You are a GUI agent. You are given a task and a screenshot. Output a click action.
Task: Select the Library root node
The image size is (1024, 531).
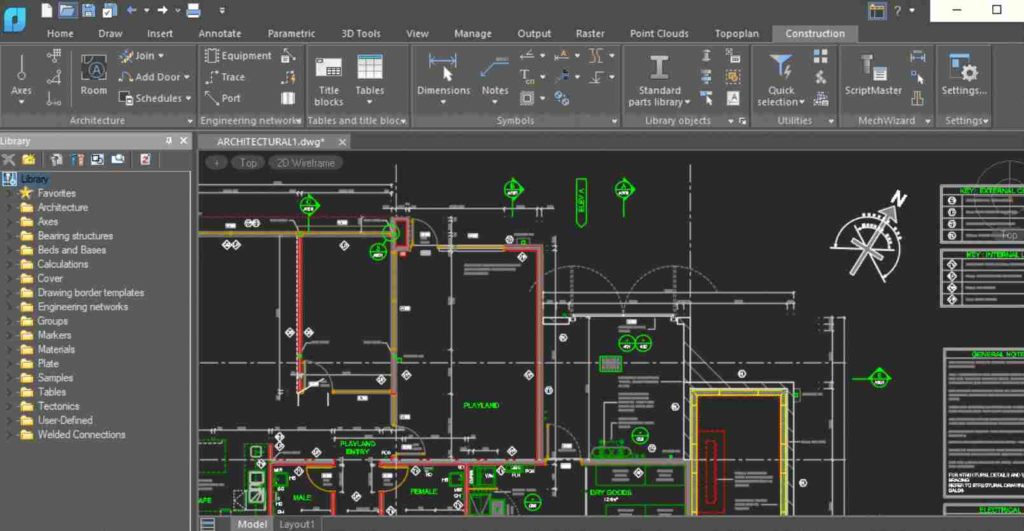tap(34, 179)
